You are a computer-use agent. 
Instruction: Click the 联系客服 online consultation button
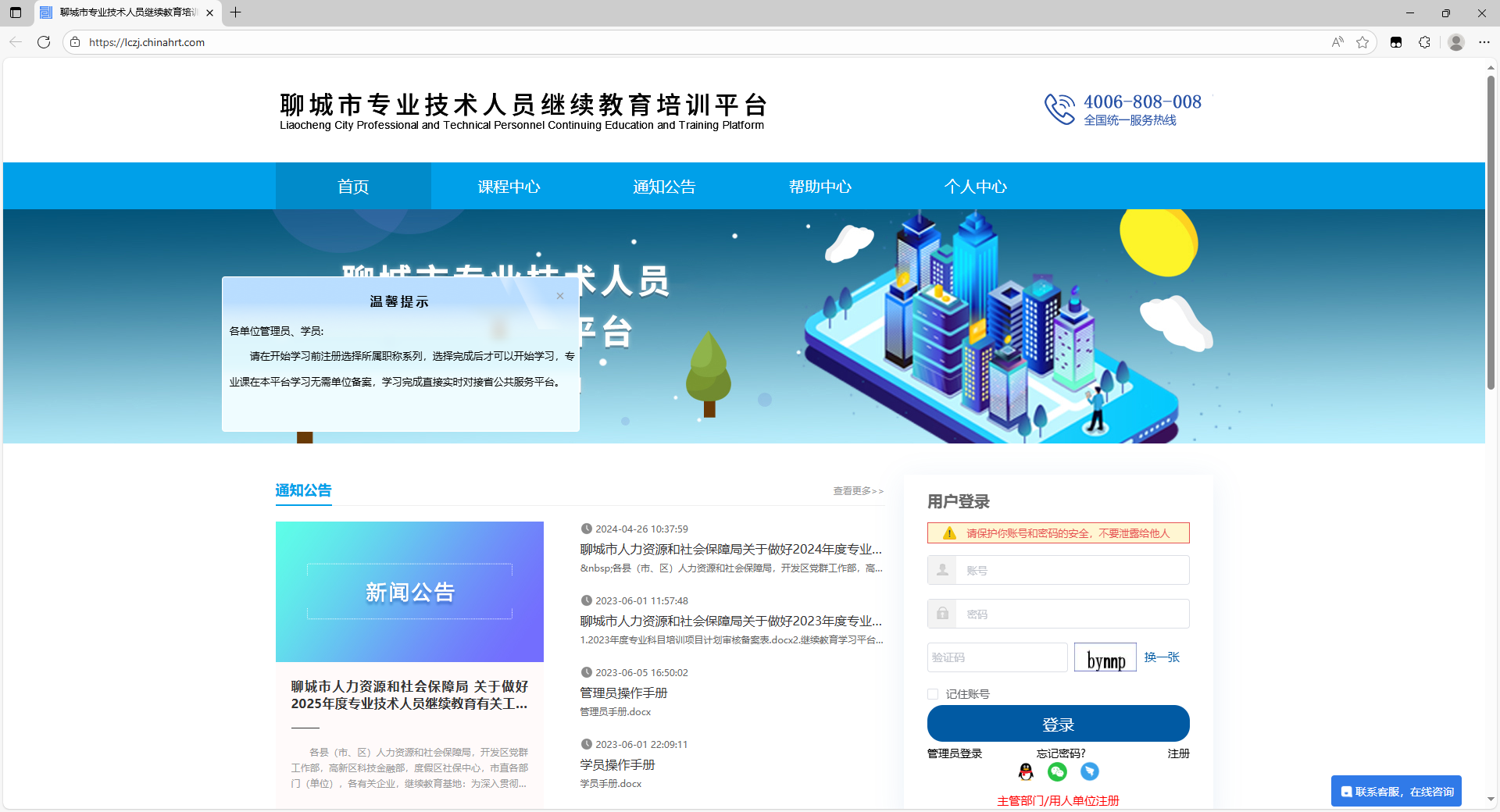point(1396,792)
